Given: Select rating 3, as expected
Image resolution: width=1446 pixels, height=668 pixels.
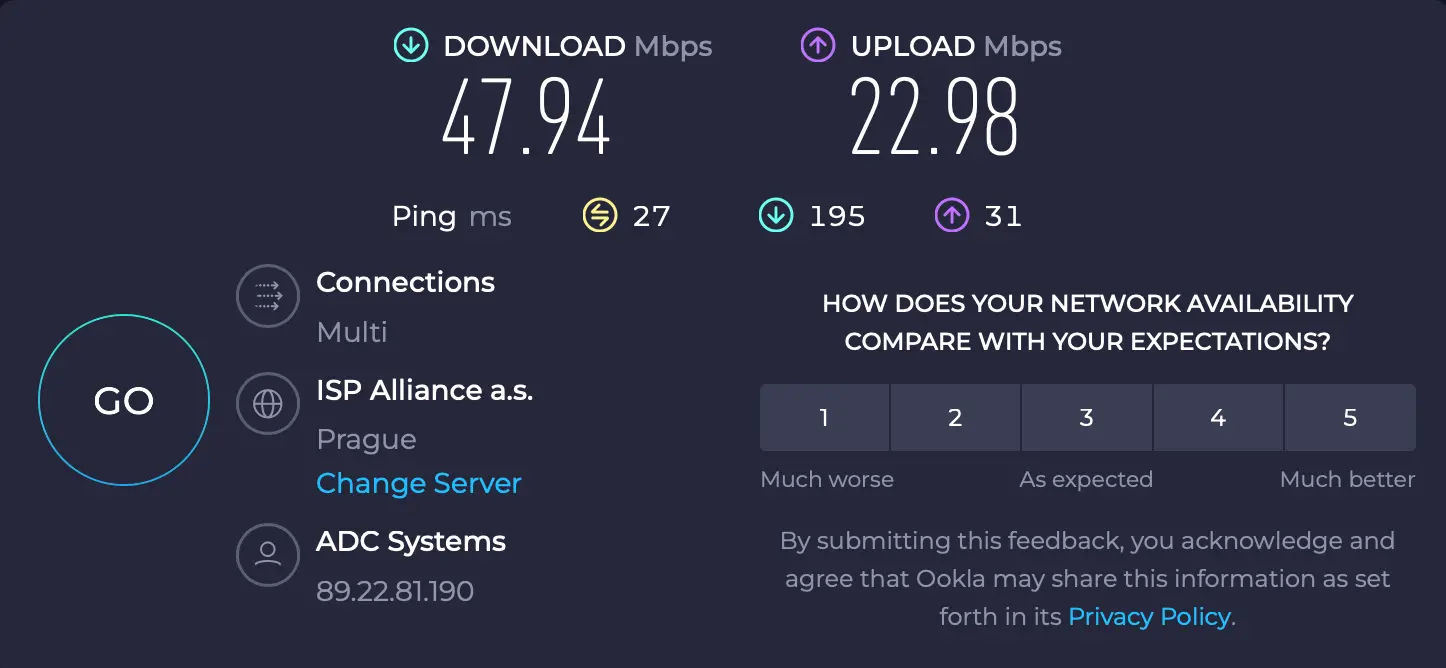Looking at the screenshot, I should tap(1087, 418).
